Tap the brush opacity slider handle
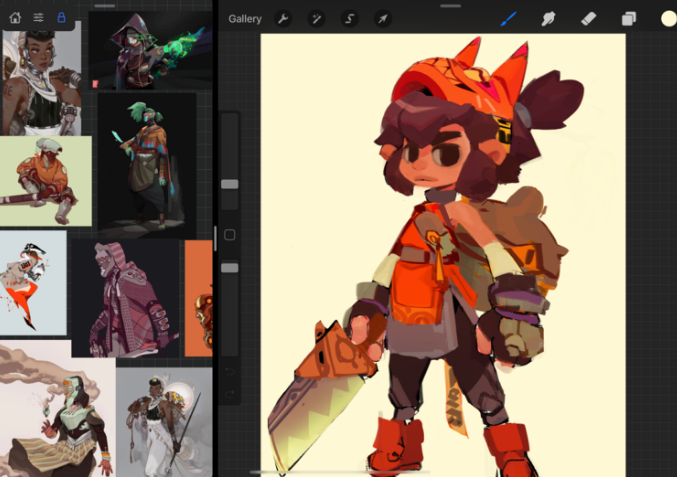The height and width of the screenshot is (477, 677). point(230,268)
